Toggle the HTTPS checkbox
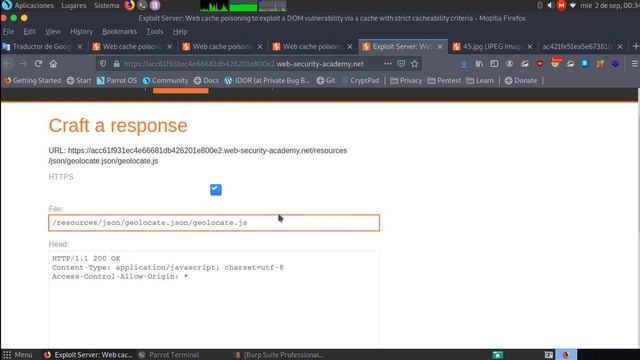Viewport: 640px width, 360px height. 216,190
